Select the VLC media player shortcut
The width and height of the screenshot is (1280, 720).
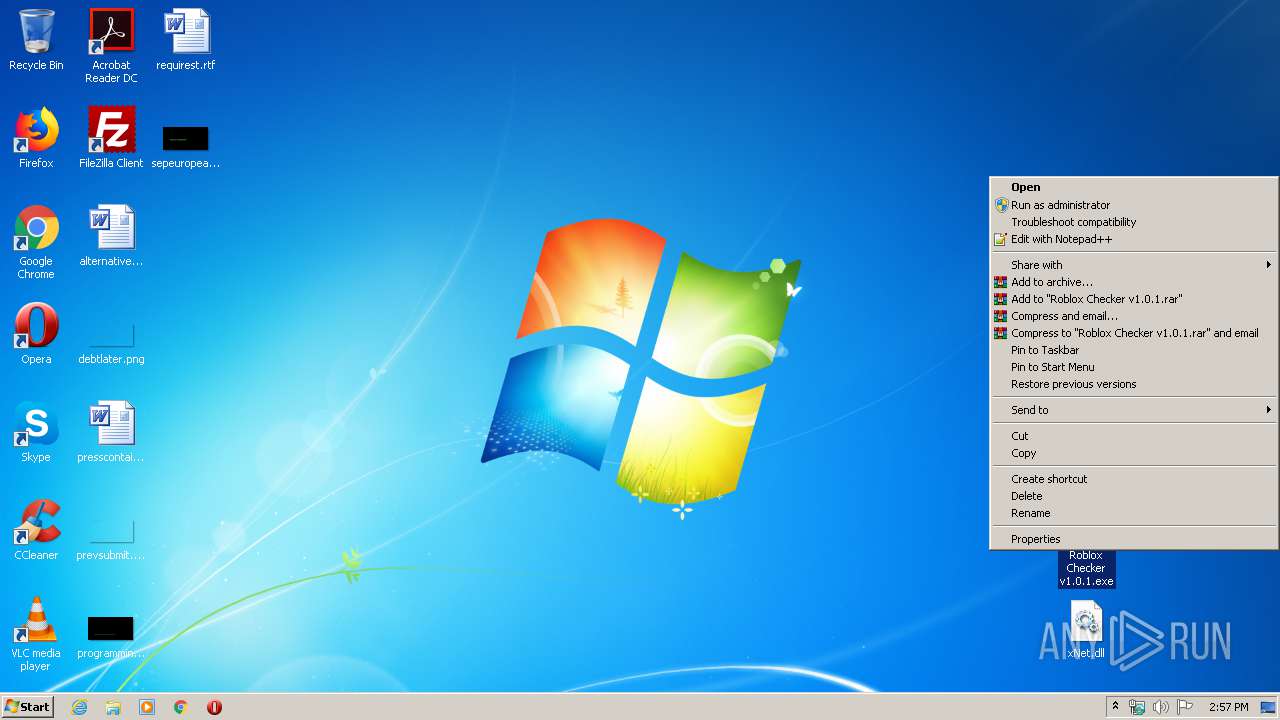(36, 634)
